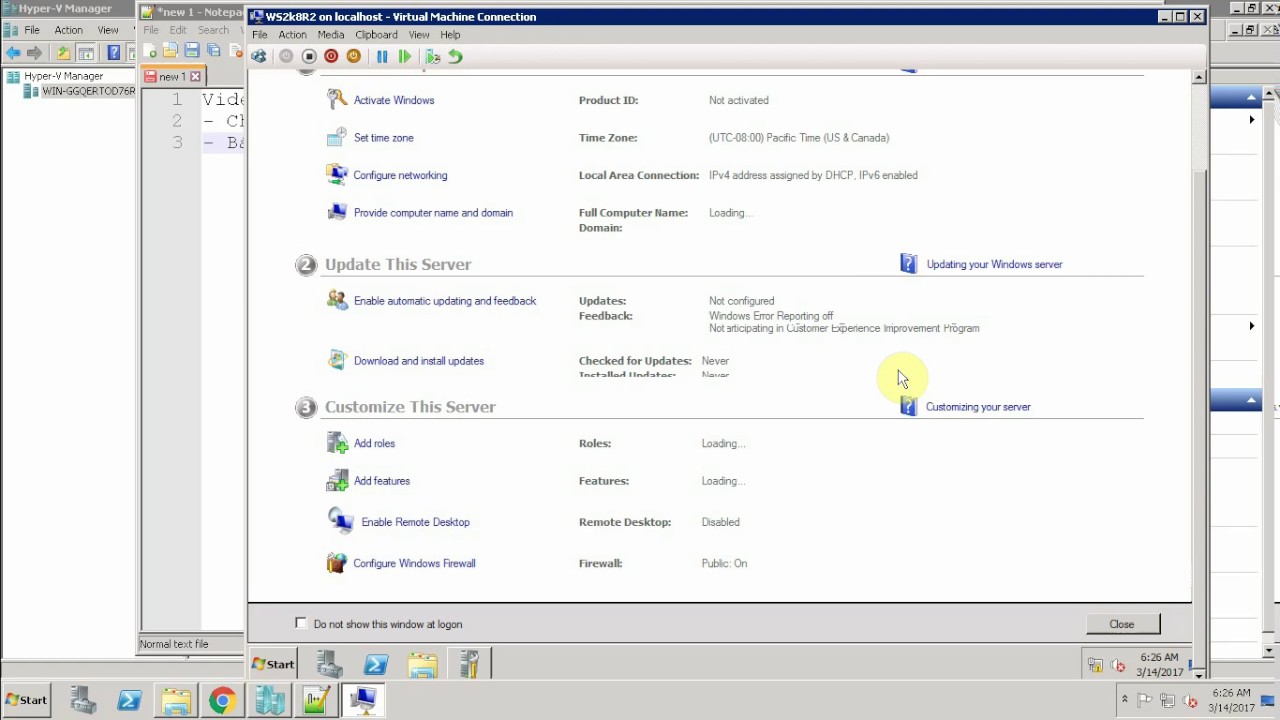The image size is (1280, 720).
Task: Open PowerShell from the guest VM taskbar
Action: [x=376, y=664]
